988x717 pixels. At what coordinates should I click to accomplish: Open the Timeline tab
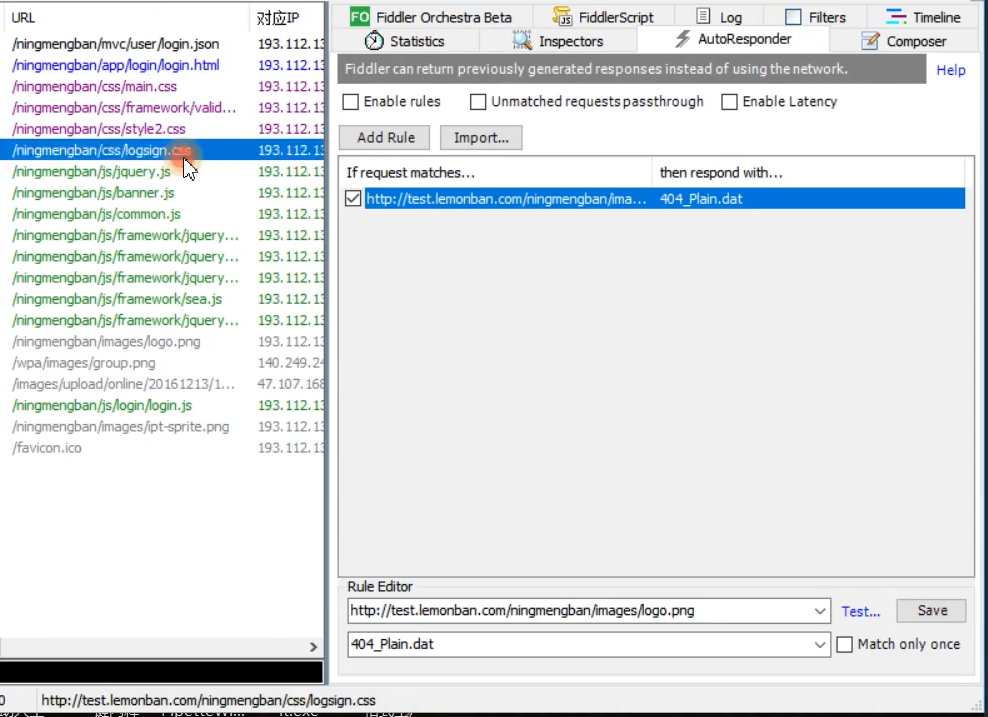(x=923, y=17)
